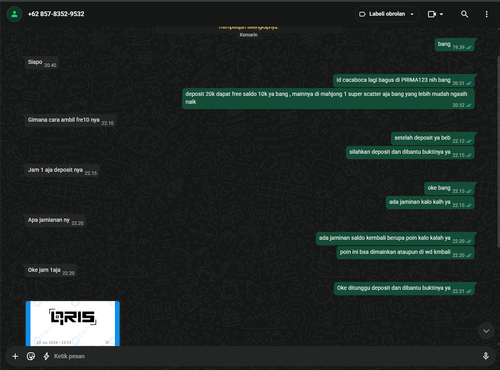Screen dimensions: 500x370
Task: Select 'Apa jamianan ny' message
Action: (x=55, y=220)
